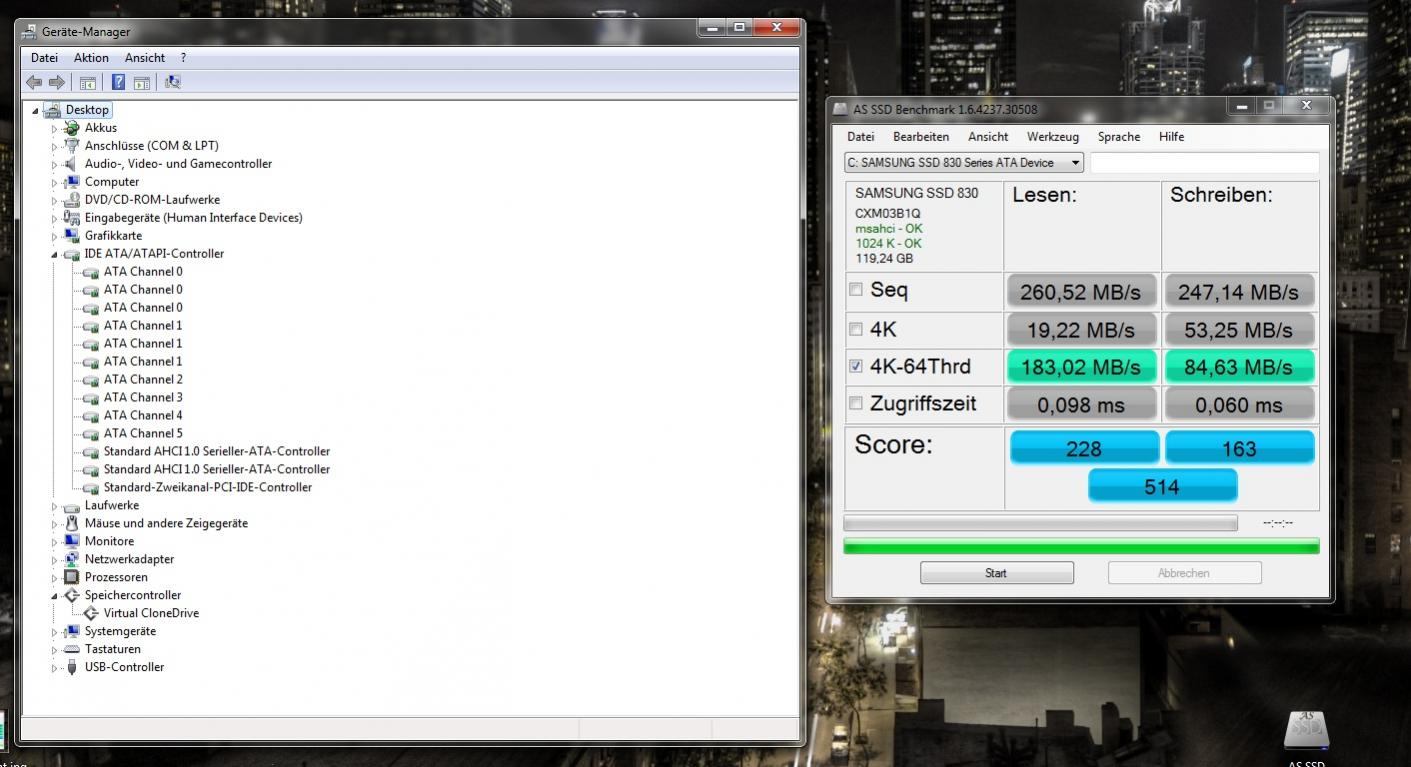The height and width of the screenshot is (767, 1411).
Task: Click the msahci - OK status text
Action: pyautogui.click(x=889, y=228)
